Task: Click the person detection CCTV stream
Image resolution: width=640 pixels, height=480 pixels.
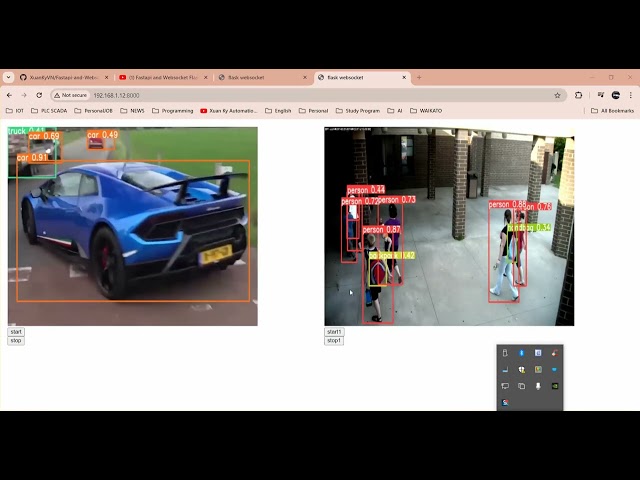Action: (449, 227)
